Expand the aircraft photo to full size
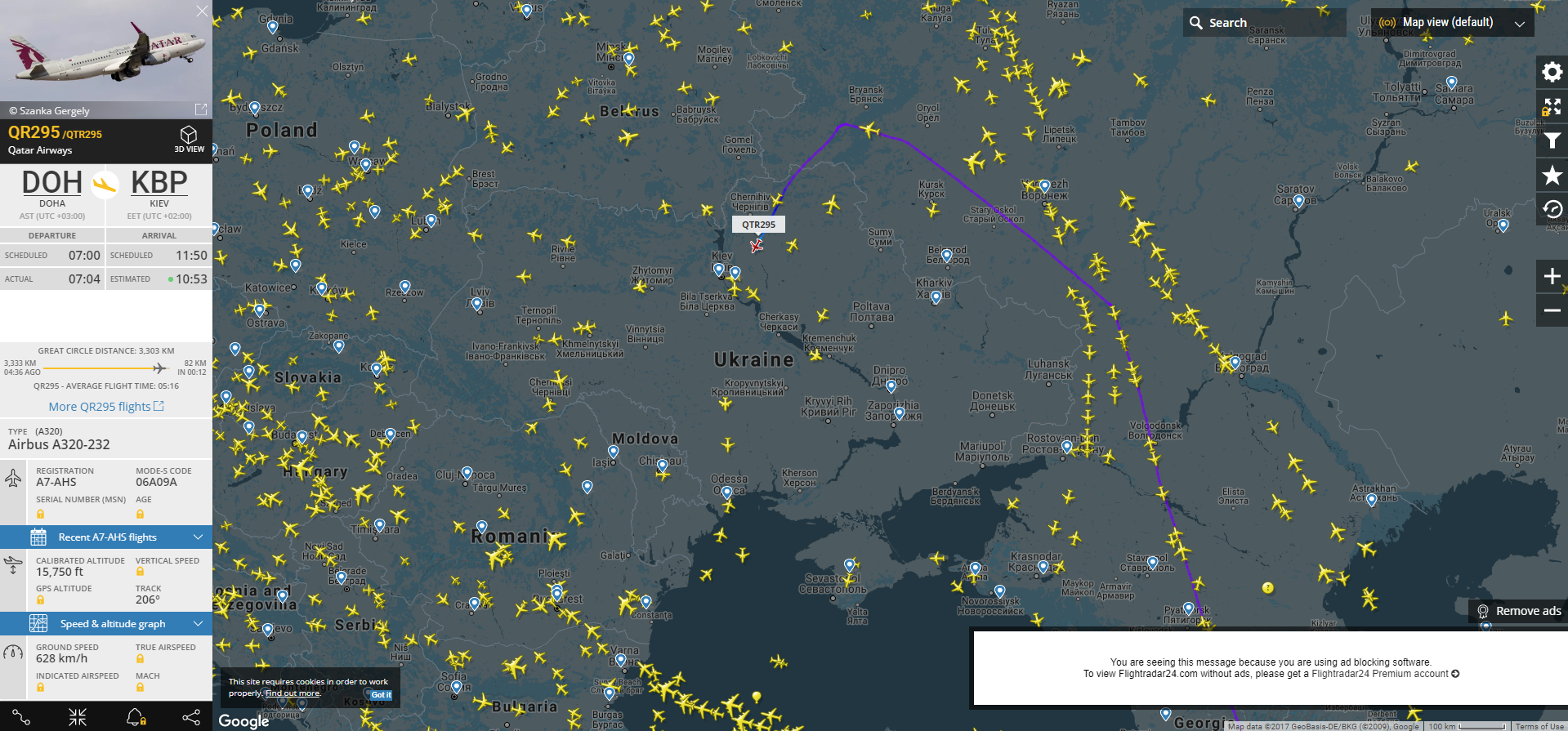1568x731 pixels. tap(201, 109)
